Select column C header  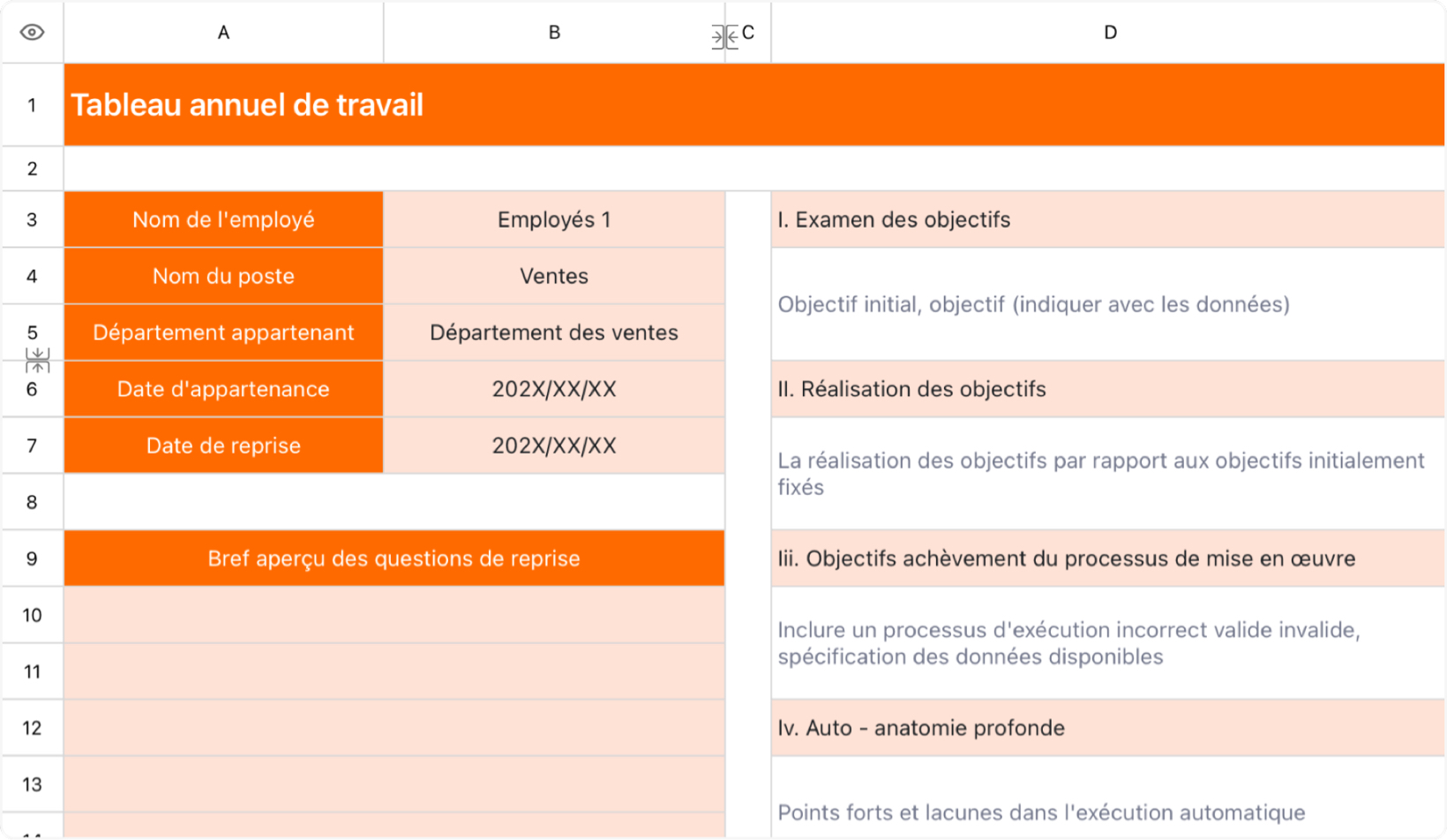coord(748,33)
